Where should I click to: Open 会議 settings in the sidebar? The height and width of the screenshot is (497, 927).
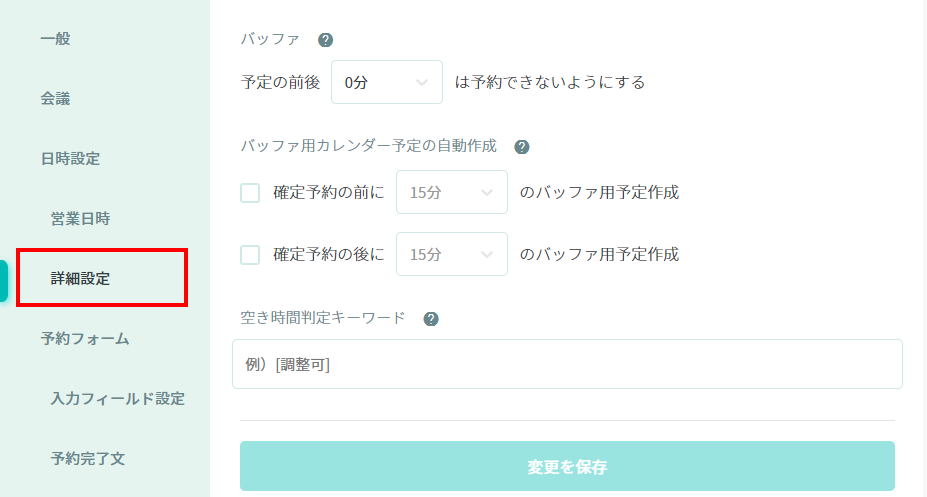point(56,99)
